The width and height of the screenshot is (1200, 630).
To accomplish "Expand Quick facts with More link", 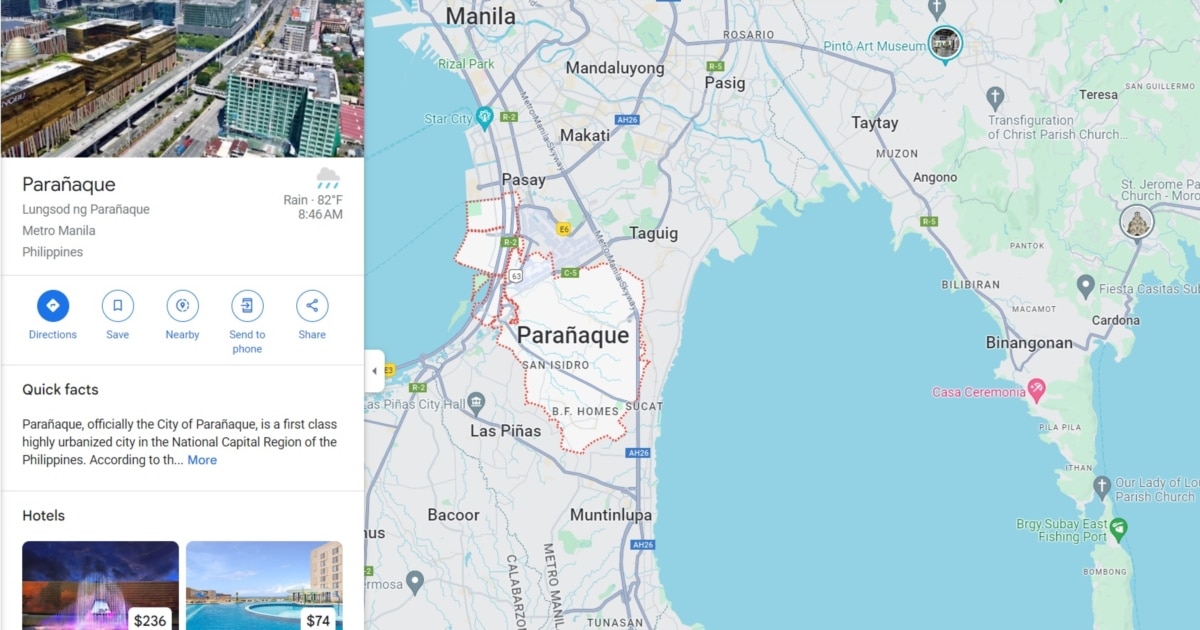I will coord(202,460).
